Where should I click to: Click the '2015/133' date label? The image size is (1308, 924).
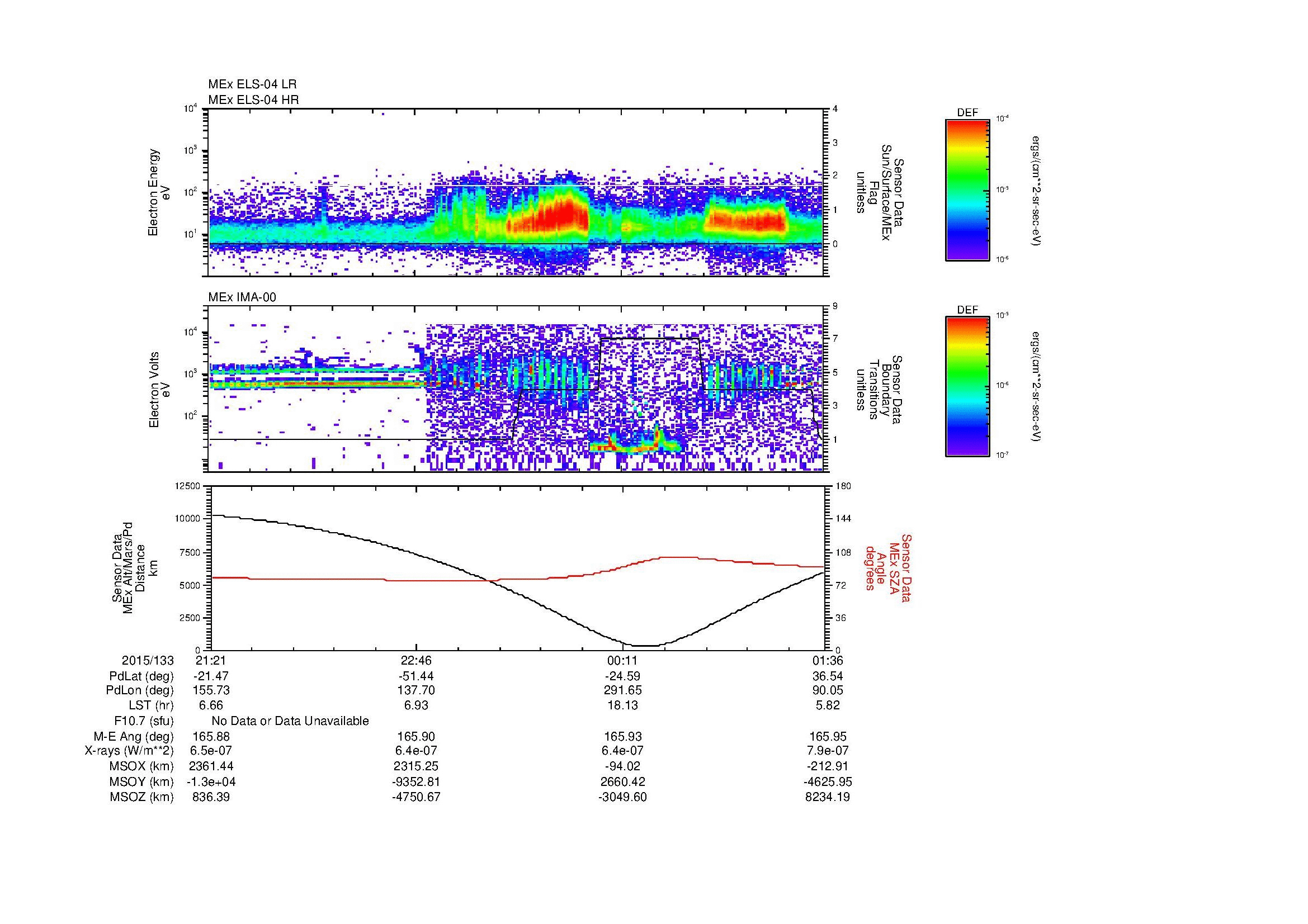pos(148,660)
